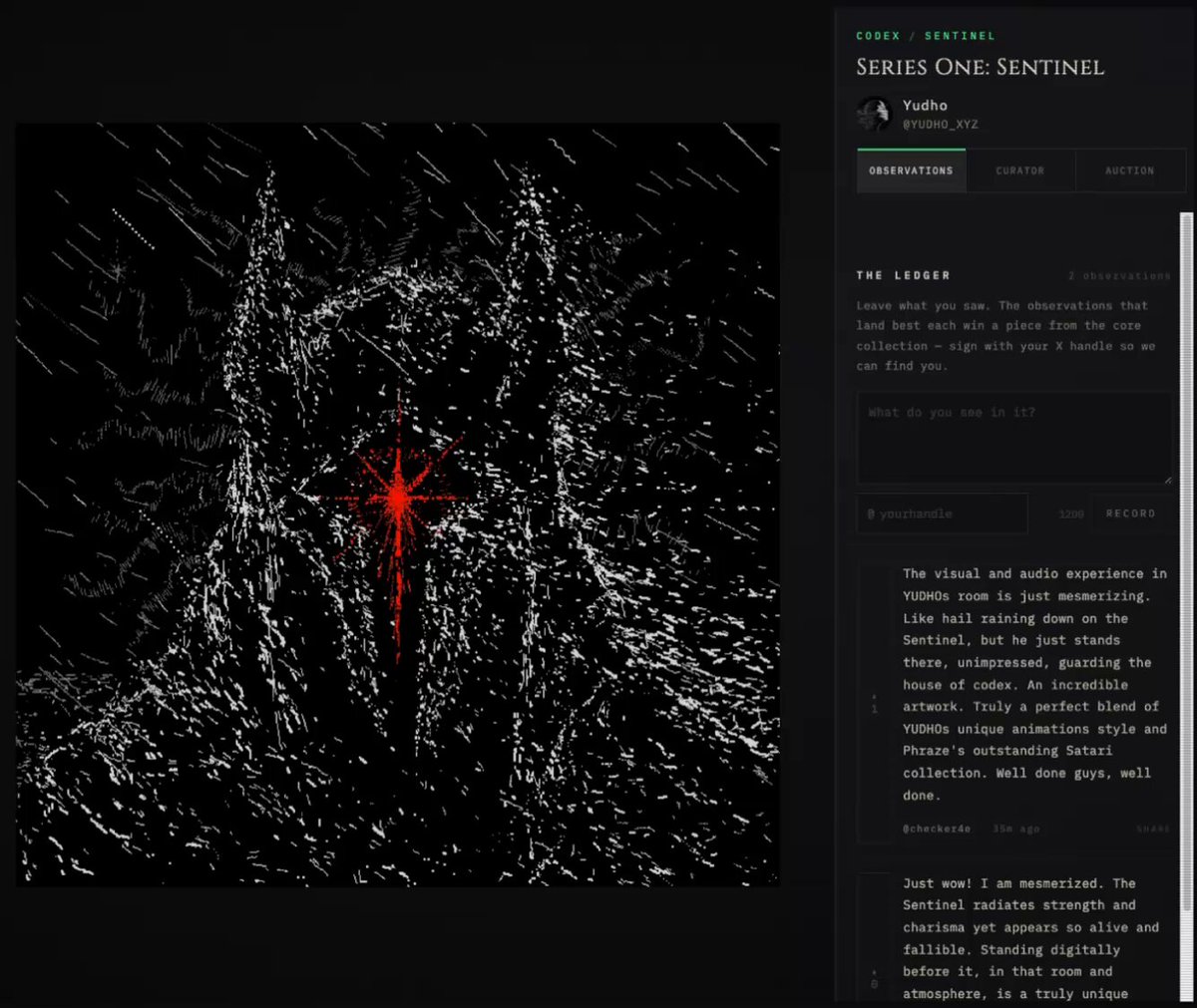Upvote the first observation by checker4e
The width and height of the screenshot is (1197, 1008).
coord(875,696)
